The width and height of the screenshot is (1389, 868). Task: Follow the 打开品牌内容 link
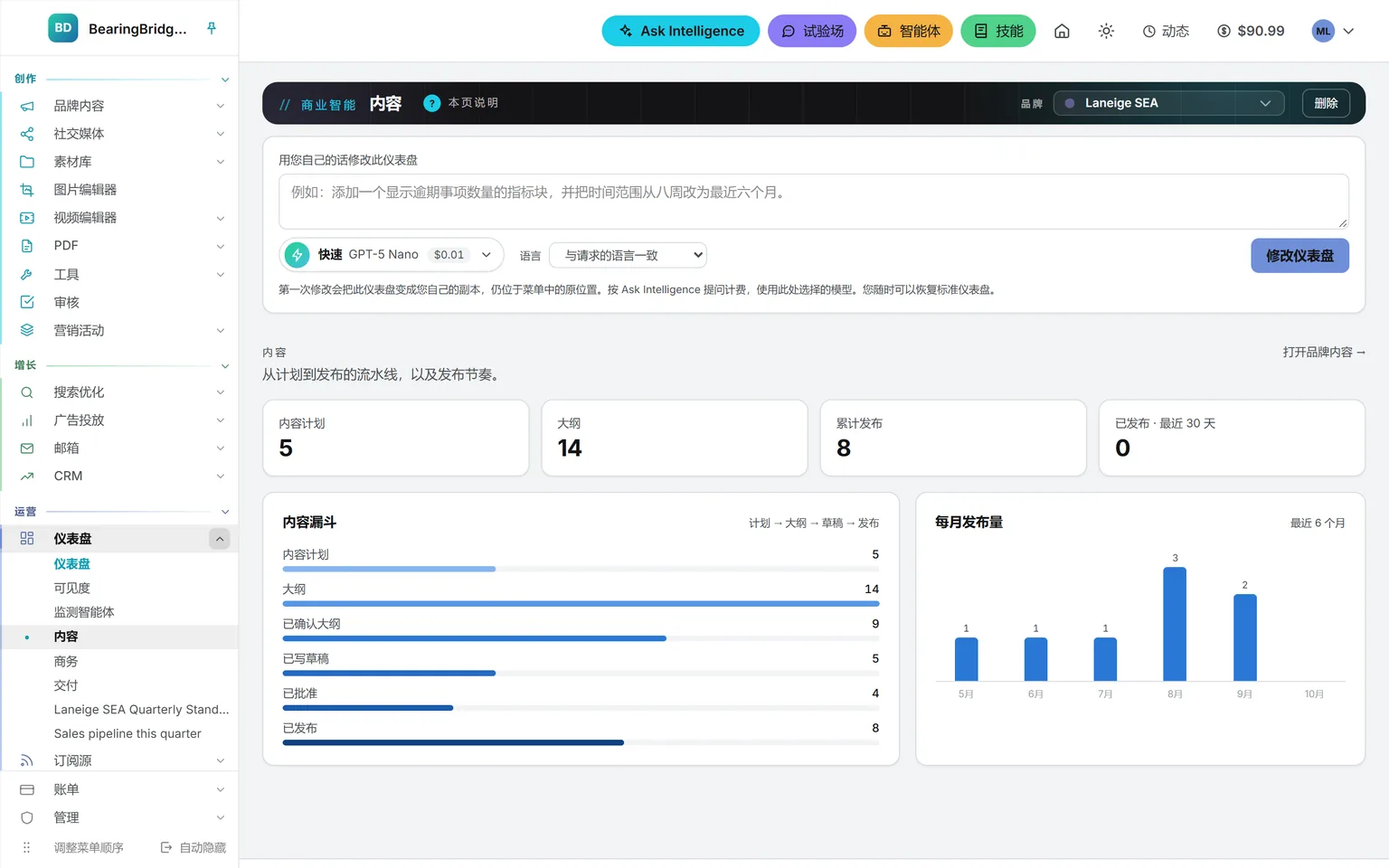point(1324,352)
